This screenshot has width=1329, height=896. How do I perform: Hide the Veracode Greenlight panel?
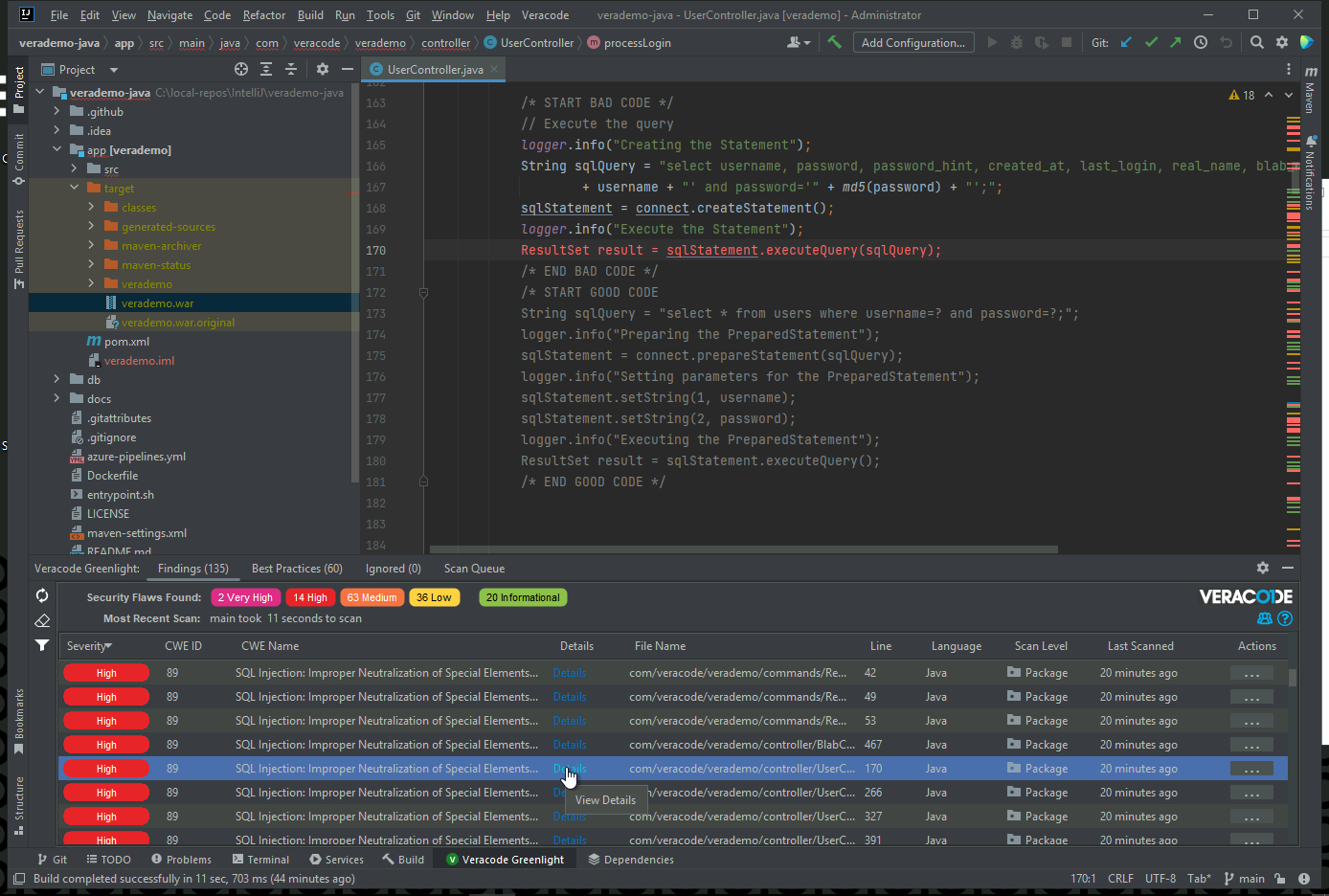(x=1288, y=568)
